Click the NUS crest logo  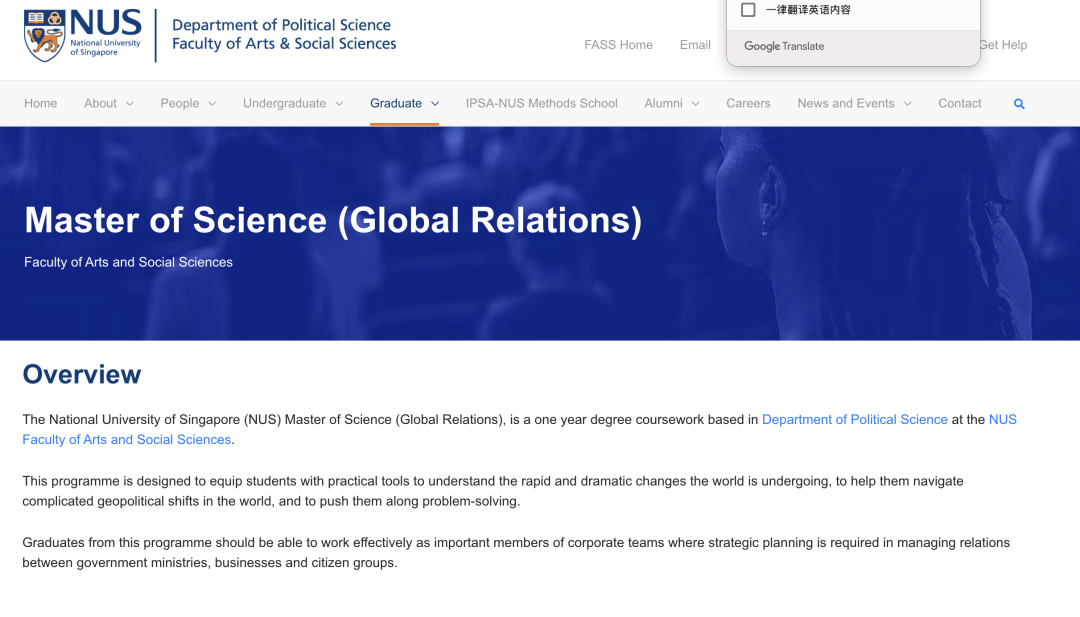point(45,36)
